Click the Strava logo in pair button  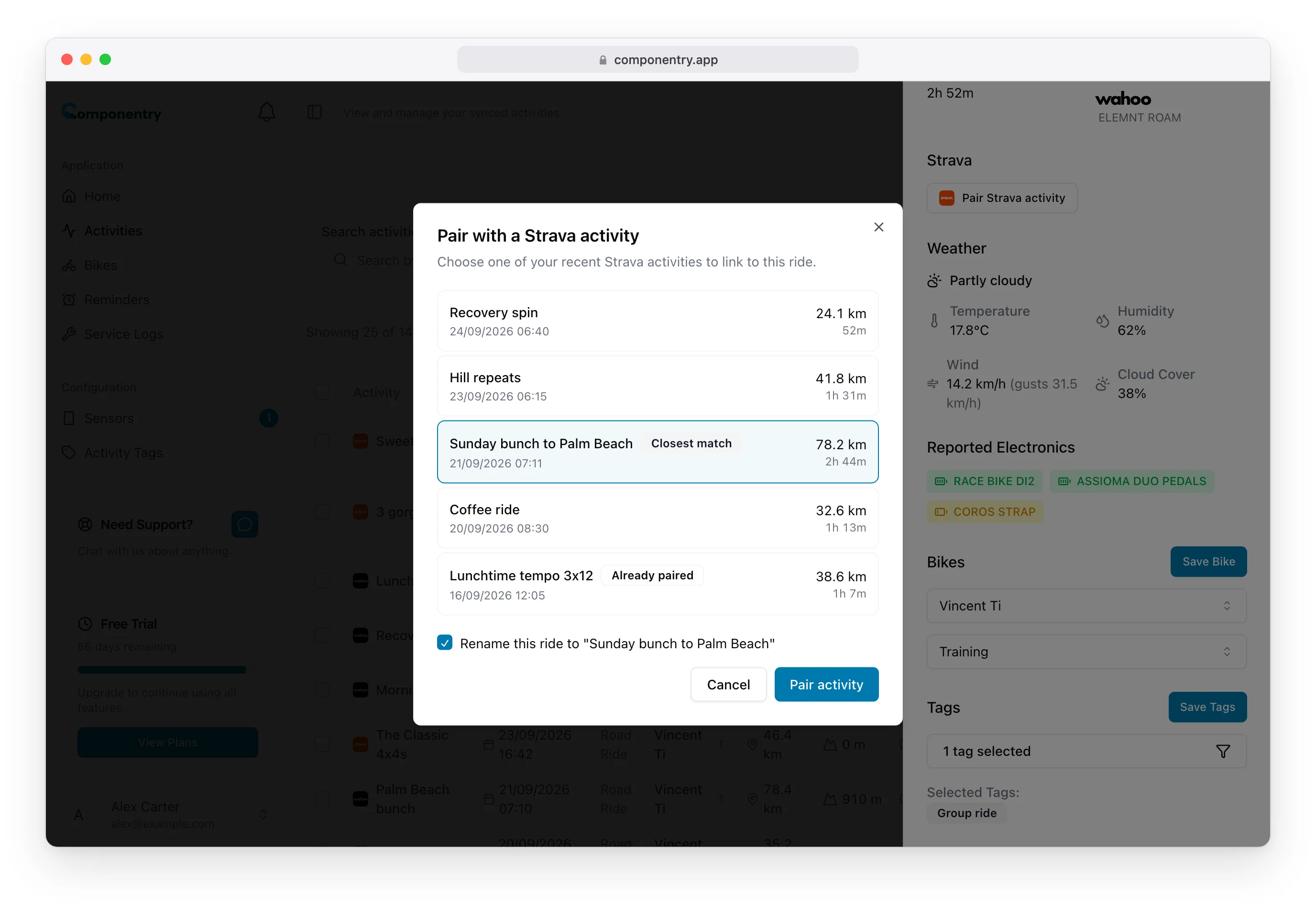point(946,198)
